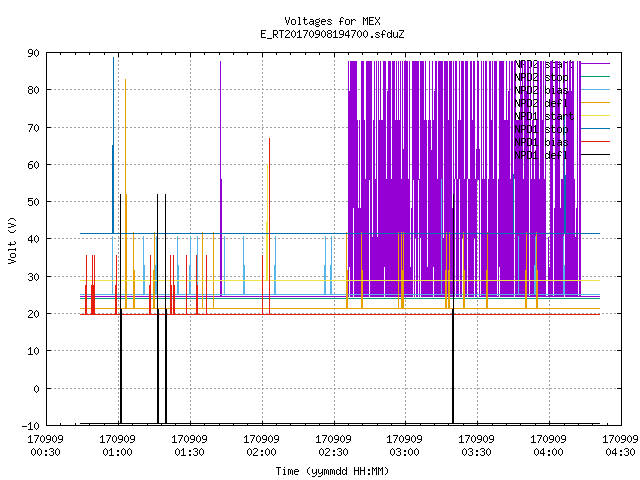Click the yellow legend line for NPD1 start
This screenshot has width=640, height=480.
pos(595,116)
